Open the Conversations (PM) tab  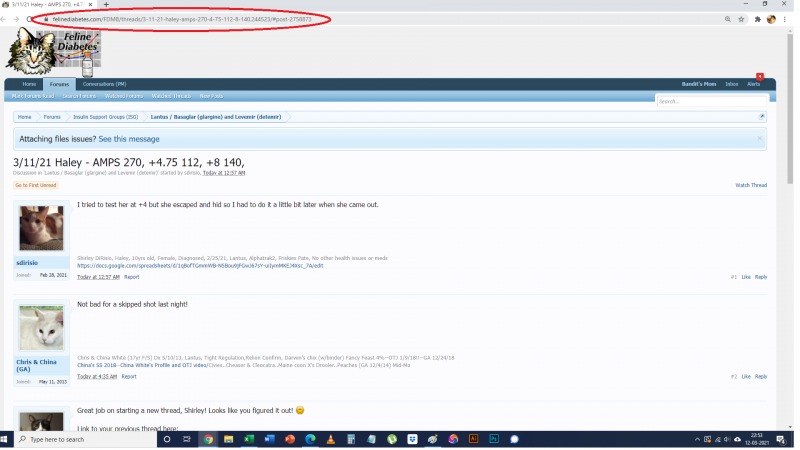pos(104,84)
